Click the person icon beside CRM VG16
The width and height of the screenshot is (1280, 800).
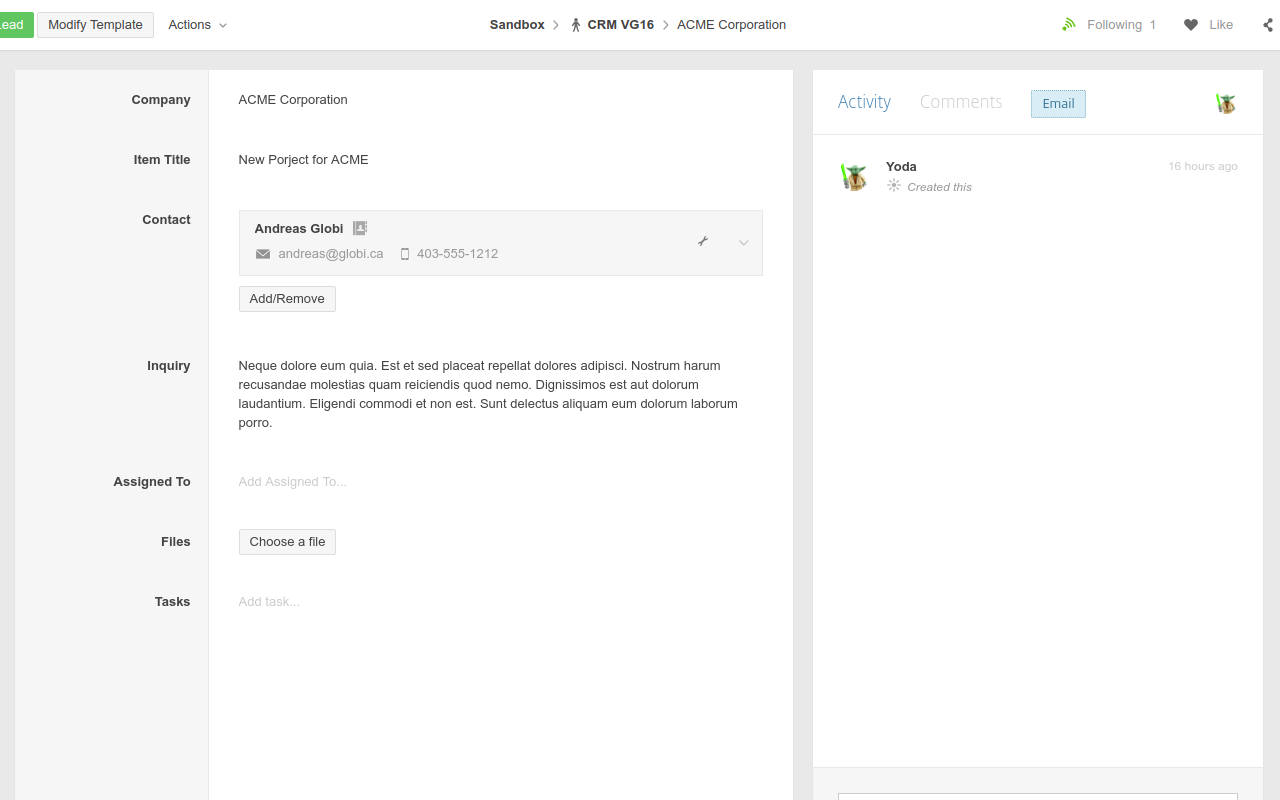coord(575,24)
